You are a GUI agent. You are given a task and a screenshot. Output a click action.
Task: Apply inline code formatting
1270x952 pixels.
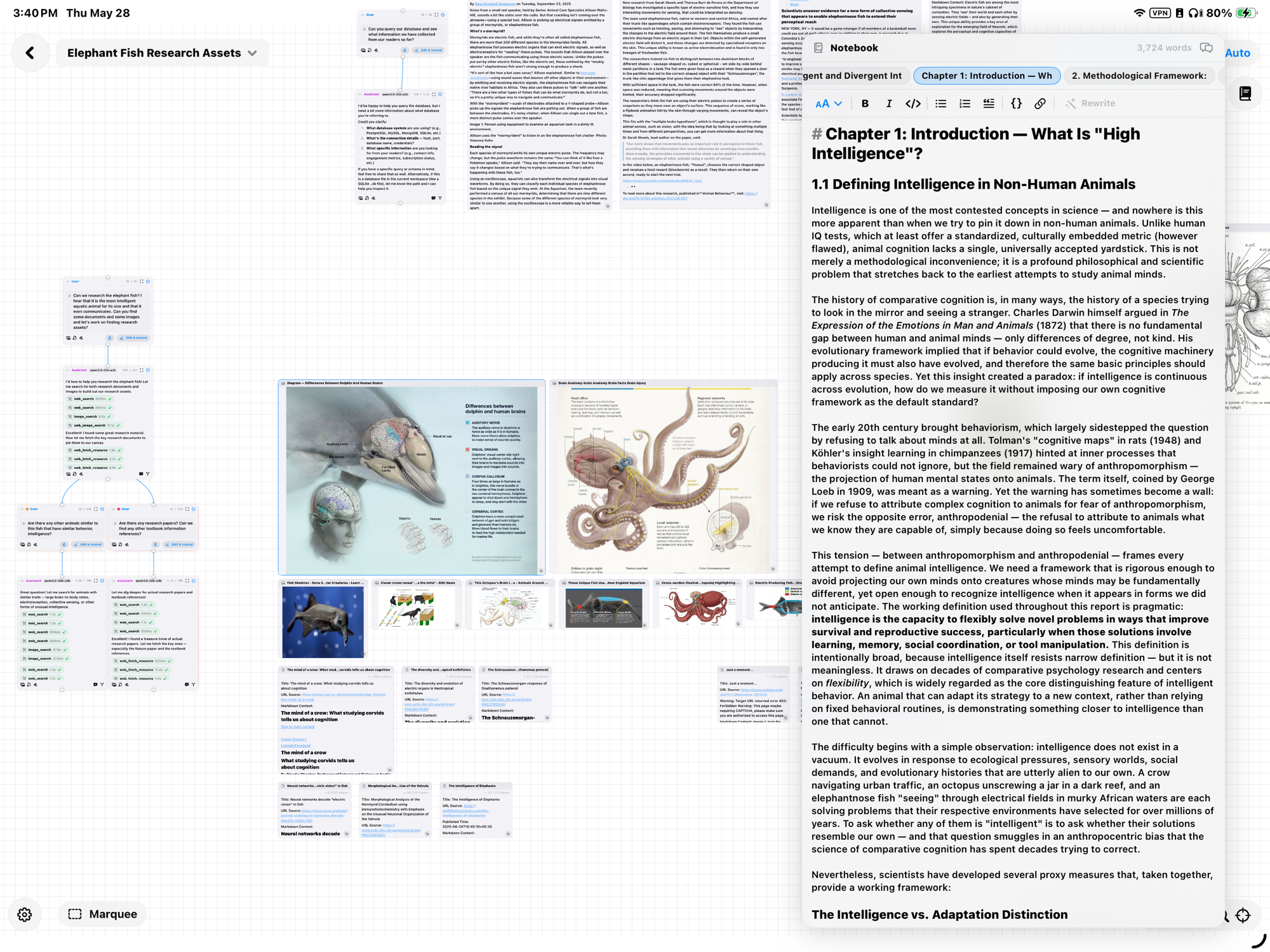(x=912, y=104)
